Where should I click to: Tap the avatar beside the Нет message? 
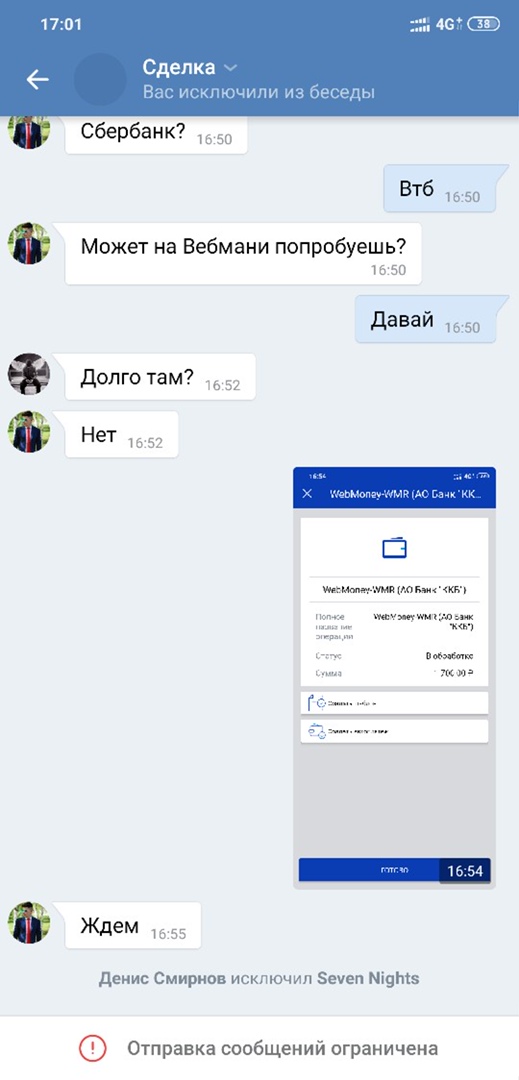click(29, 432)
